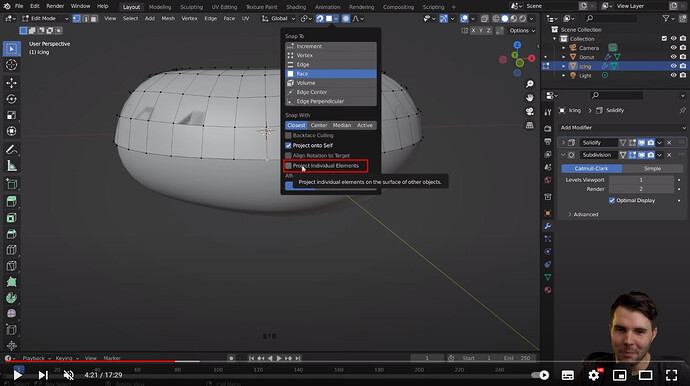Open Subdivision modifier extra options arrow
Viewport: 690px width, 386px height.
pos(659,155)
